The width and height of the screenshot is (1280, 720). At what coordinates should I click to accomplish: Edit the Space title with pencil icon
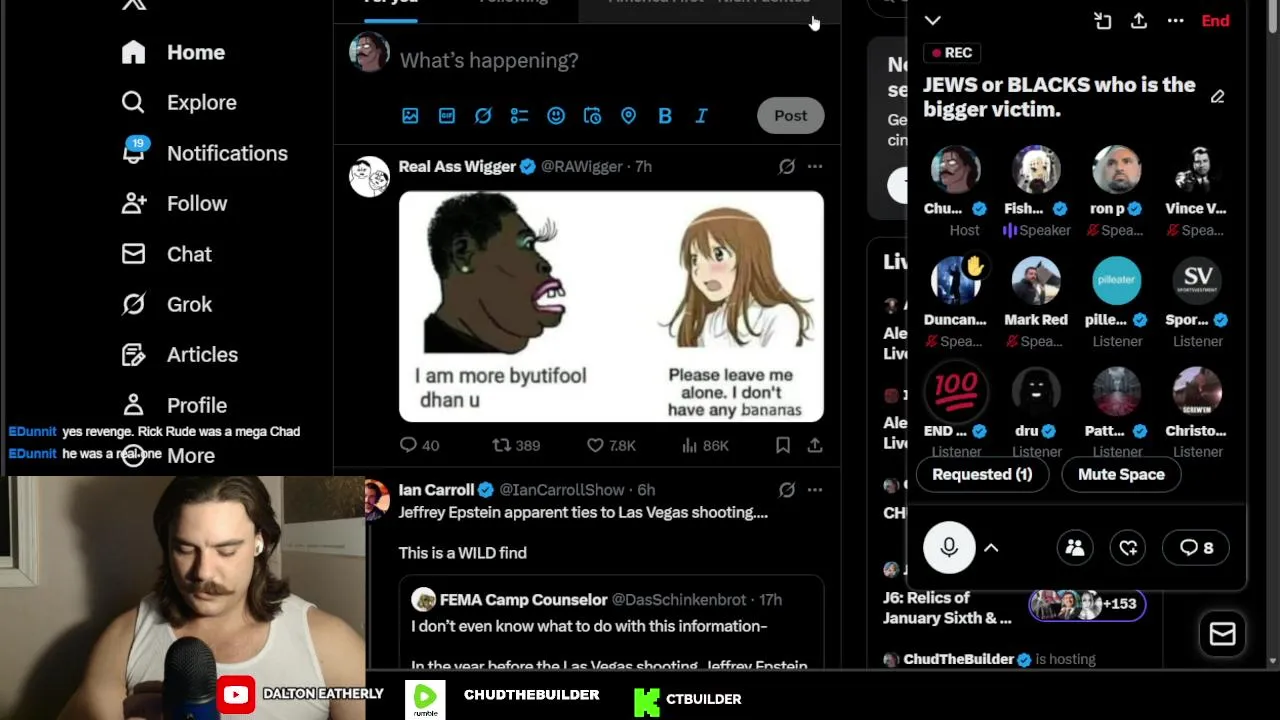[1217, 97]
